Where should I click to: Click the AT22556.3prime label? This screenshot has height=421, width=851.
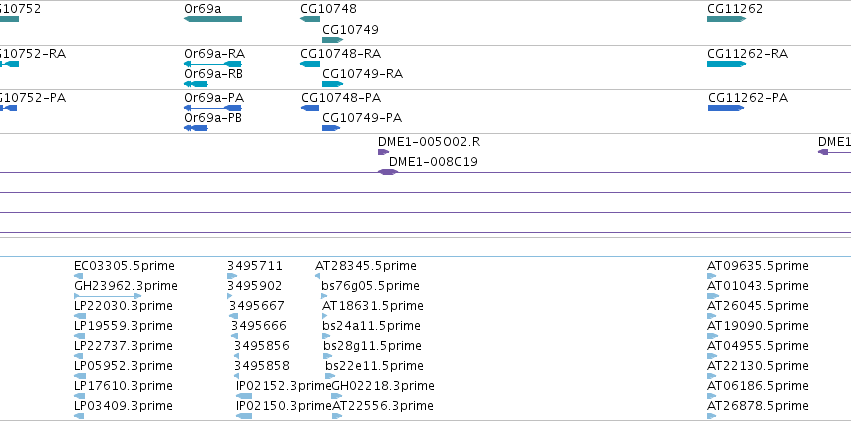pyautogui.click(x=383, y=406)
